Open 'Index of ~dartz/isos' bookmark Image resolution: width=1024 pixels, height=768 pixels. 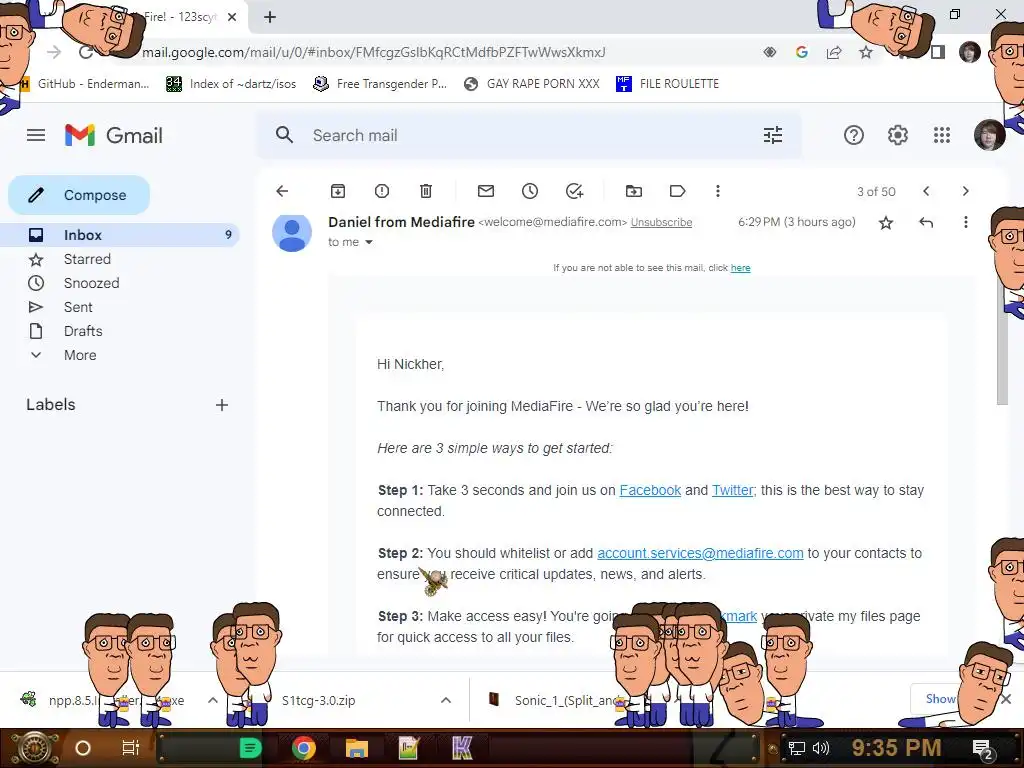(231, 84)
